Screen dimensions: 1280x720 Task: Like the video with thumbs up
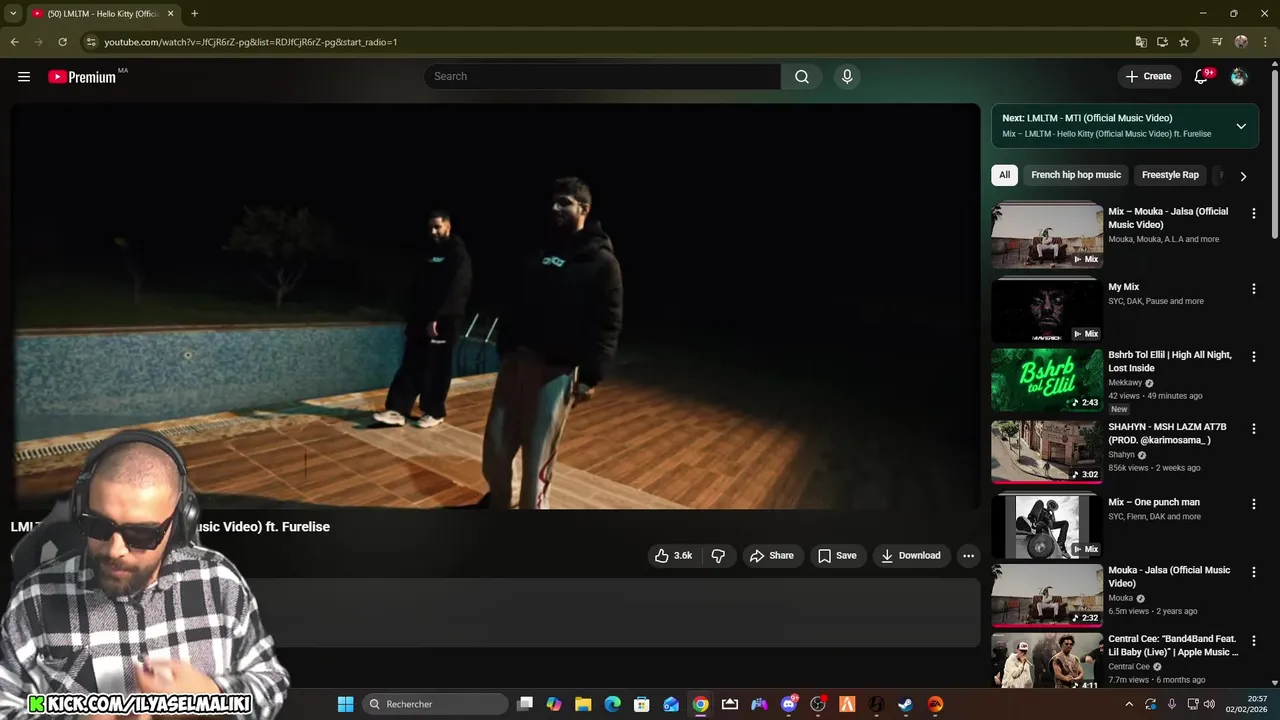tap(675, 556)
